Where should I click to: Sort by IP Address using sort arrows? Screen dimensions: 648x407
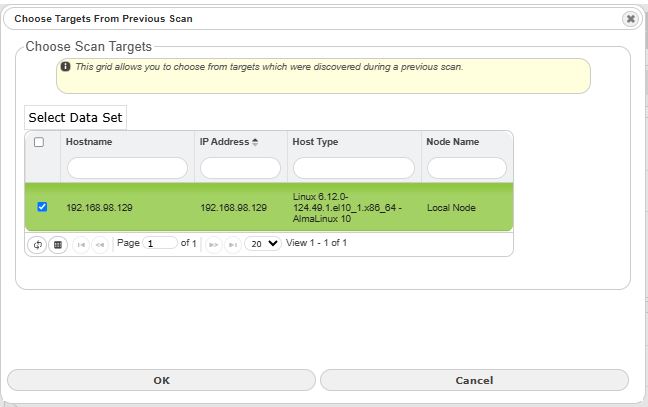pos(255,142)
